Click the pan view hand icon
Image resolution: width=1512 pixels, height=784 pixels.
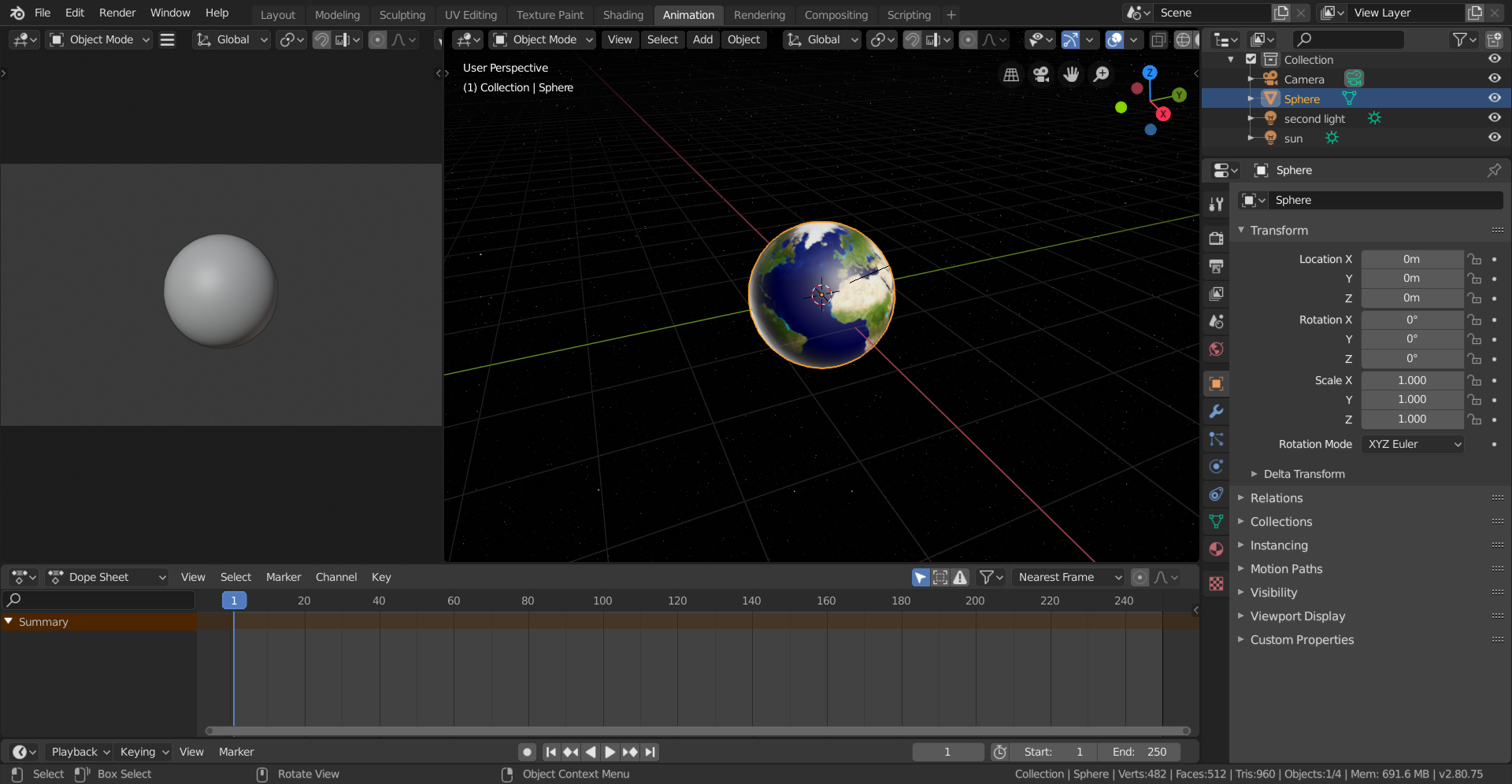point(1071,74)
